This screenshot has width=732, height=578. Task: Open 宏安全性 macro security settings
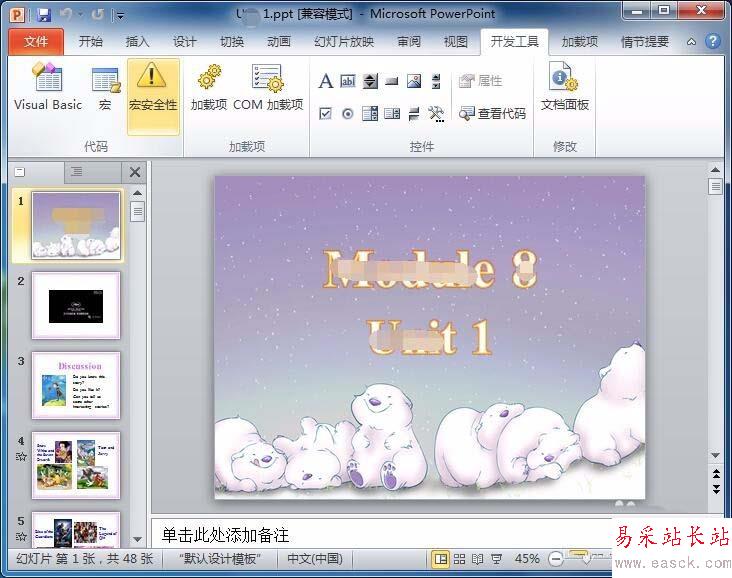tap(153, 88)
